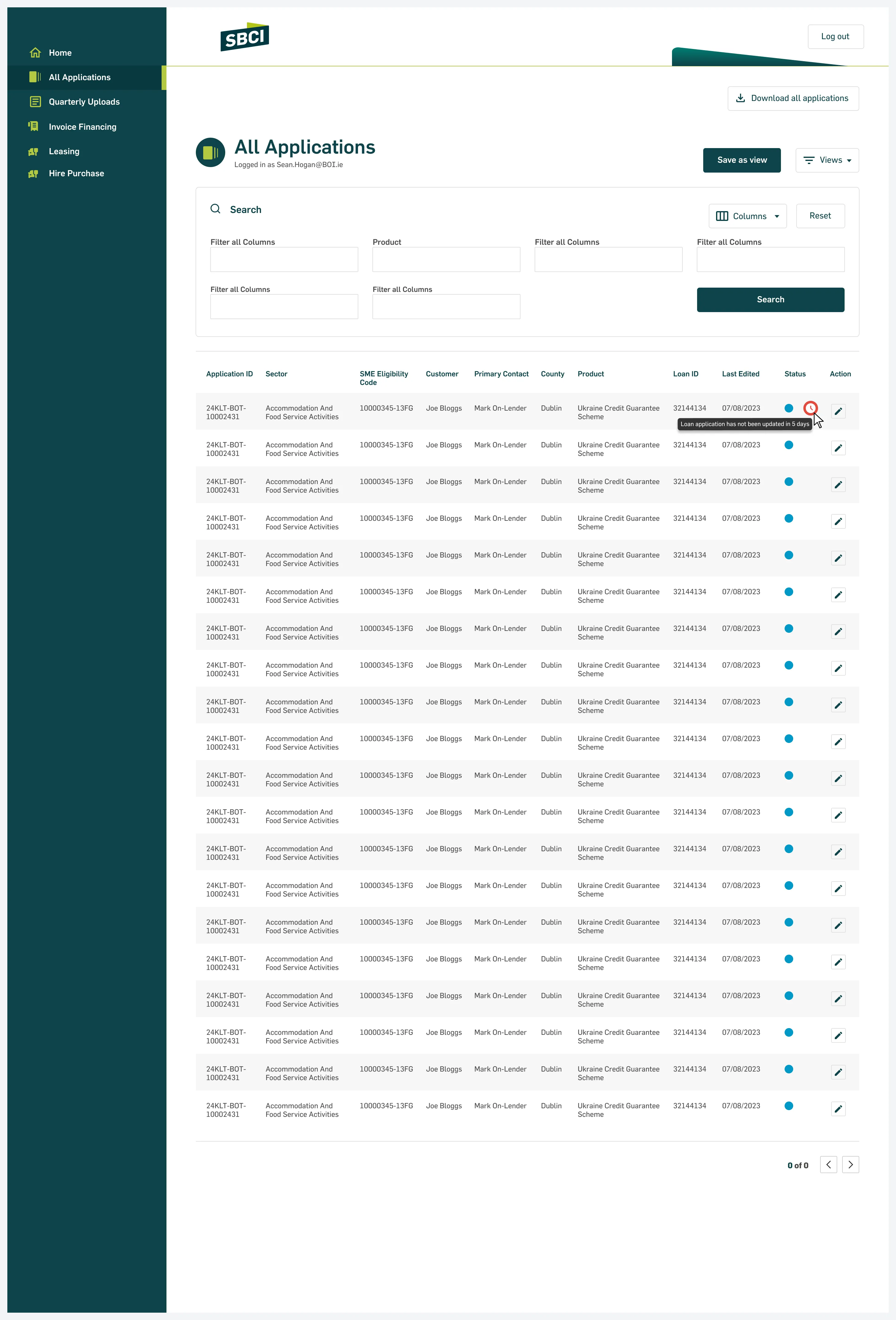Image resolution: width=896 pixels, height=1320 pixels.
Task: Click the Customer column header
Action: [442, 374]
